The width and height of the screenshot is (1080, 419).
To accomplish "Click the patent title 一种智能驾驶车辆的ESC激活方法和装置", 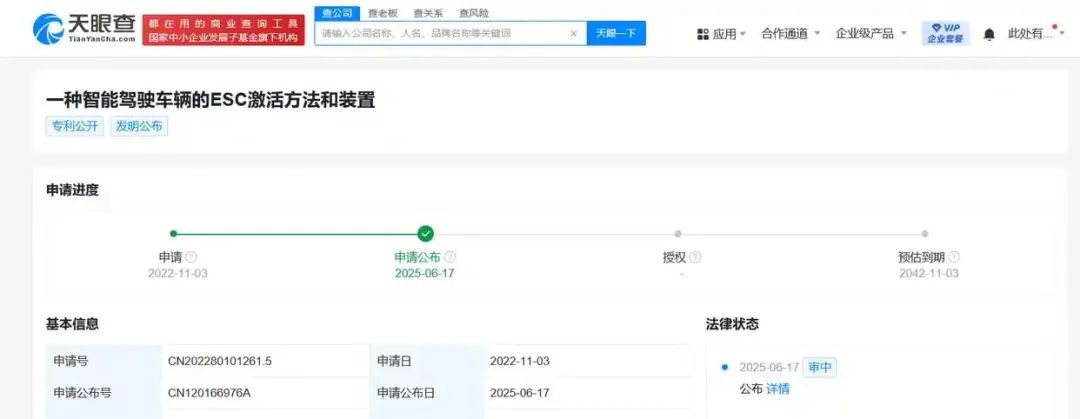I will (211, 100).
